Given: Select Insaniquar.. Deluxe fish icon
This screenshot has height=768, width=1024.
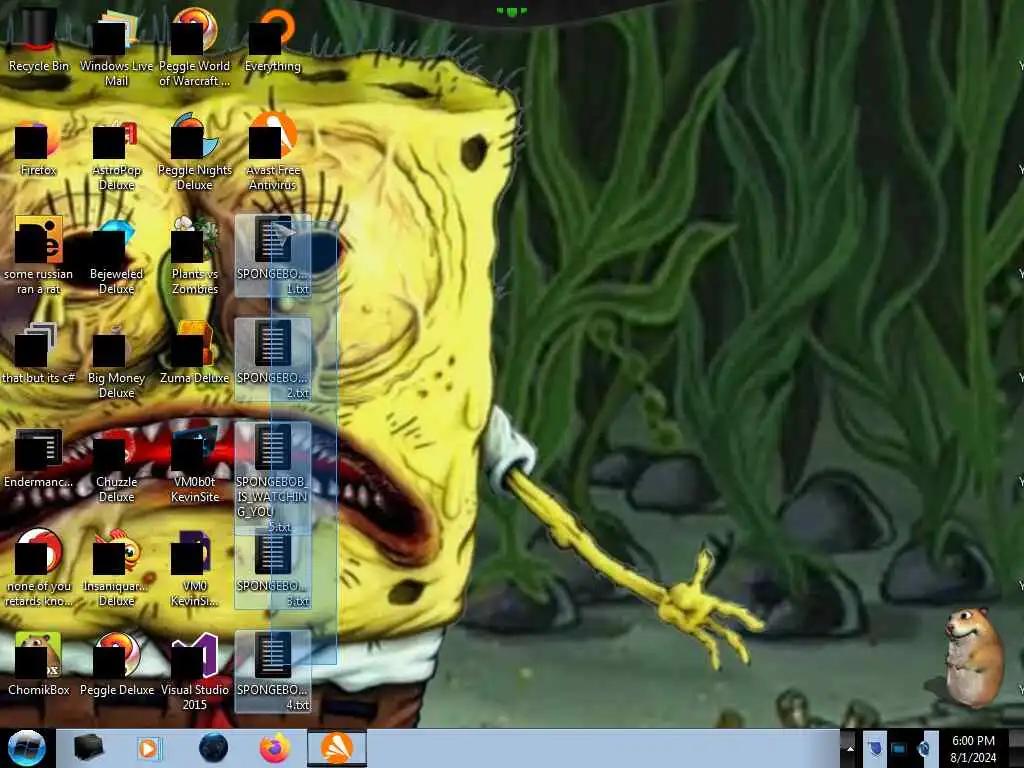Looking at the screenshot, I should [x=116, y=568].
